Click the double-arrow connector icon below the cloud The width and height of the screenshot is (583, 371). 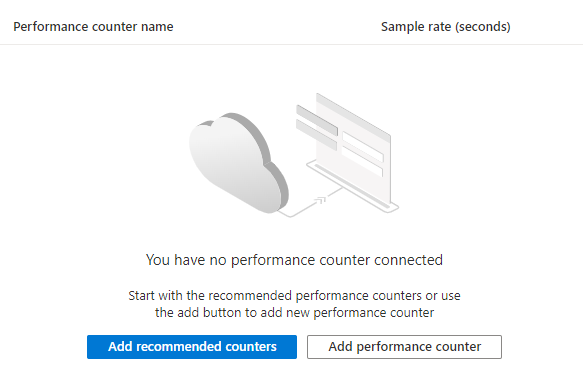320,200
